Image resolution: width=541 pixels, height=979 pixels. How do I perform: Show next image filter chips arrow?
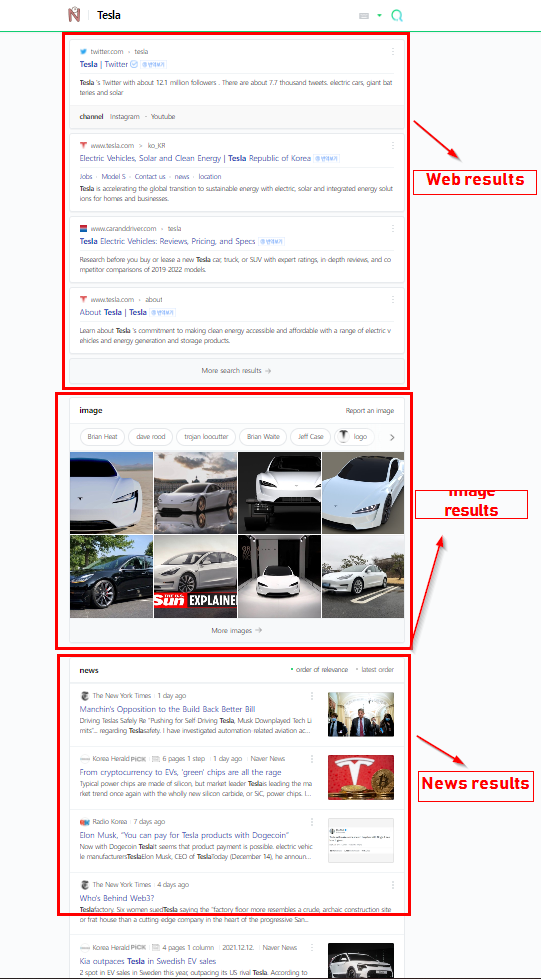(392, 437)
